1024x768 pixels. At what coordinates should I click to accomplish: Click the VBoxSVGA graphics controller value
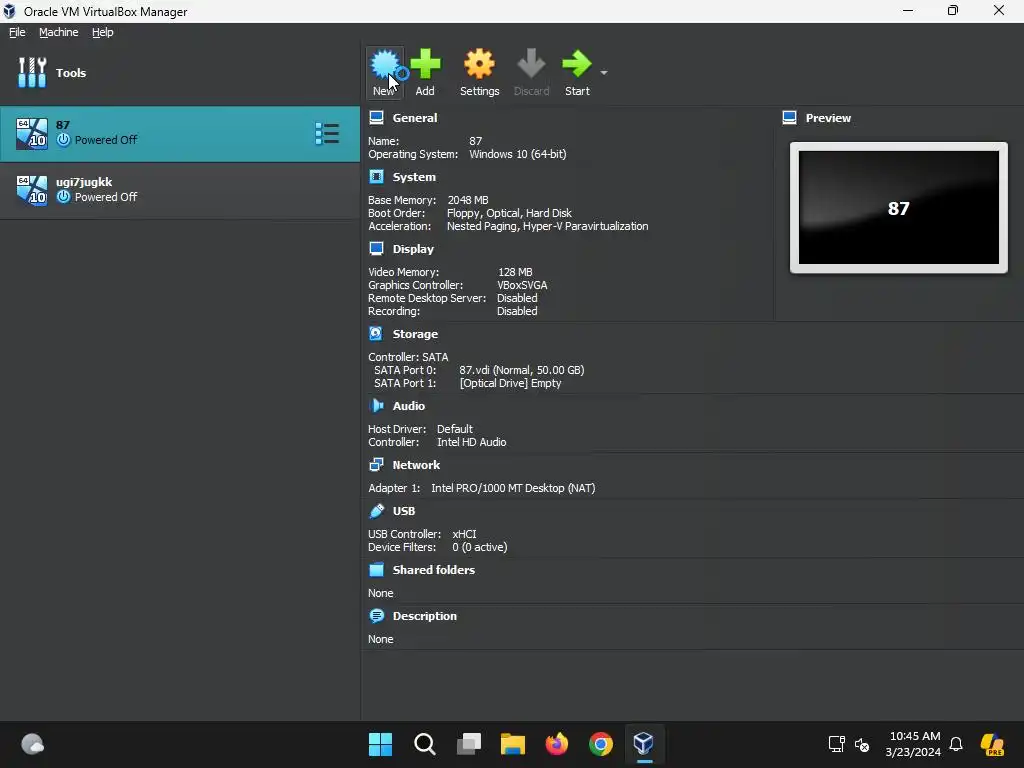[522, 285]
